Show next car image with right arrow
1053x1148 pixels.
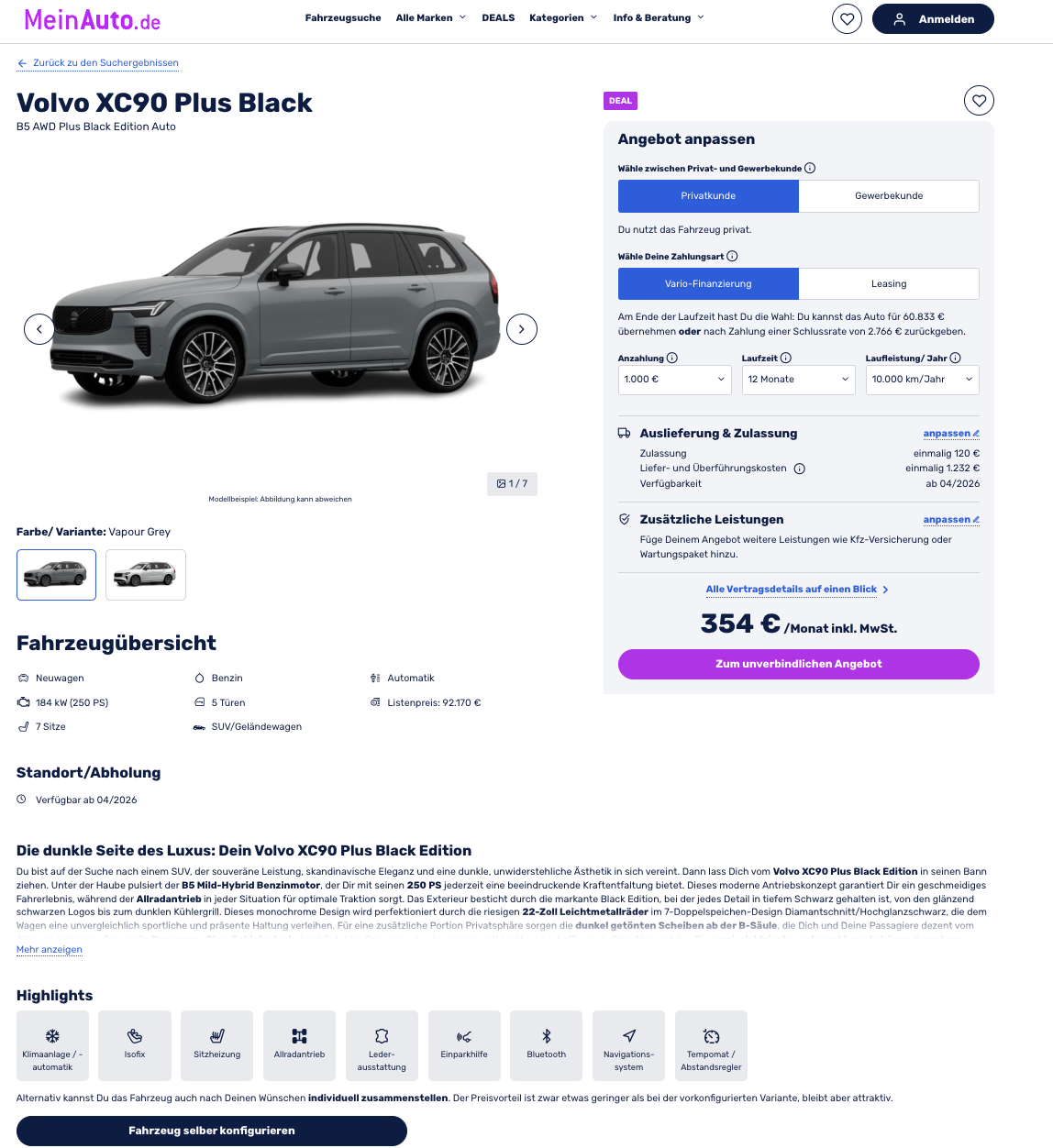522,329
